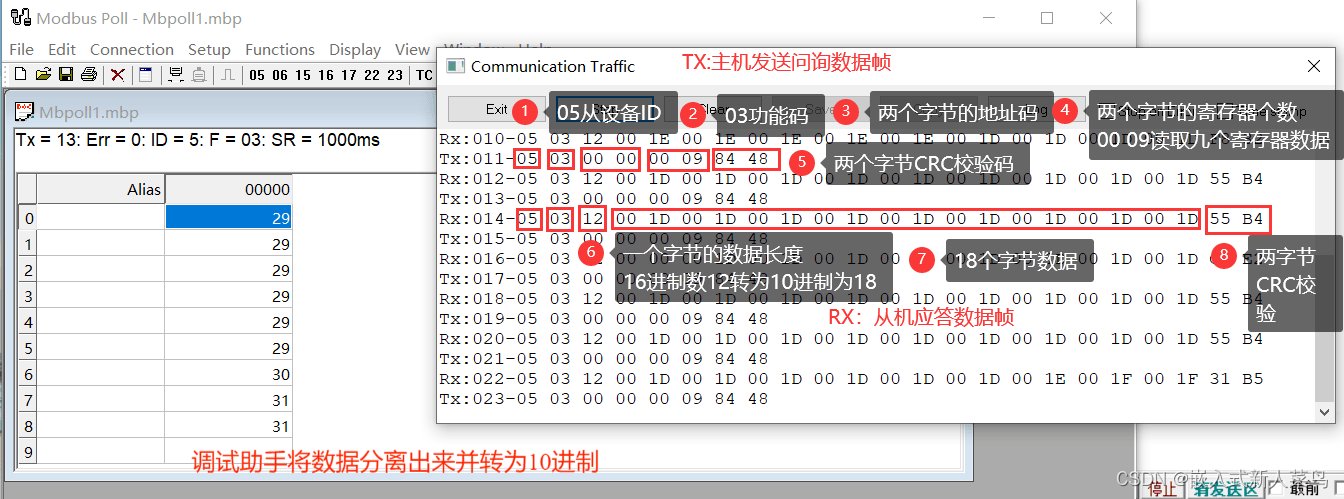This screenshot has width=1344, height=499.
Task: Select function 05 toolbar button
Action: pos(258,75)
